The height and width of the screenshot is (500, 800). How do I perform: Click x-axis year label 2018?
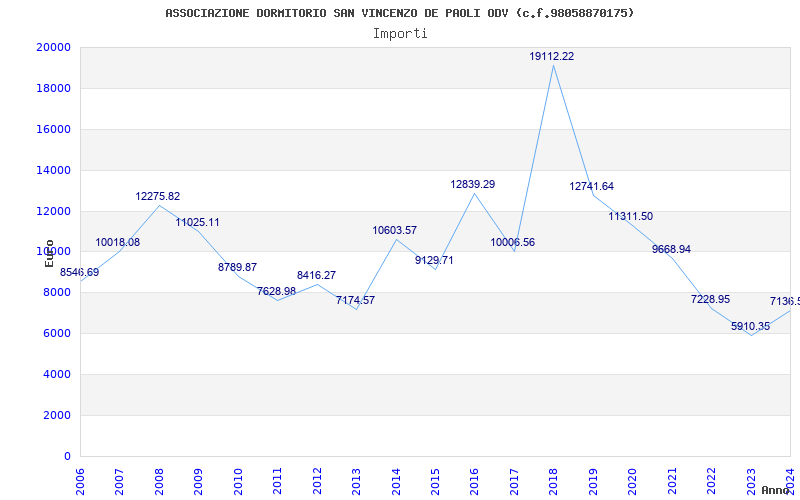(554, 482)
